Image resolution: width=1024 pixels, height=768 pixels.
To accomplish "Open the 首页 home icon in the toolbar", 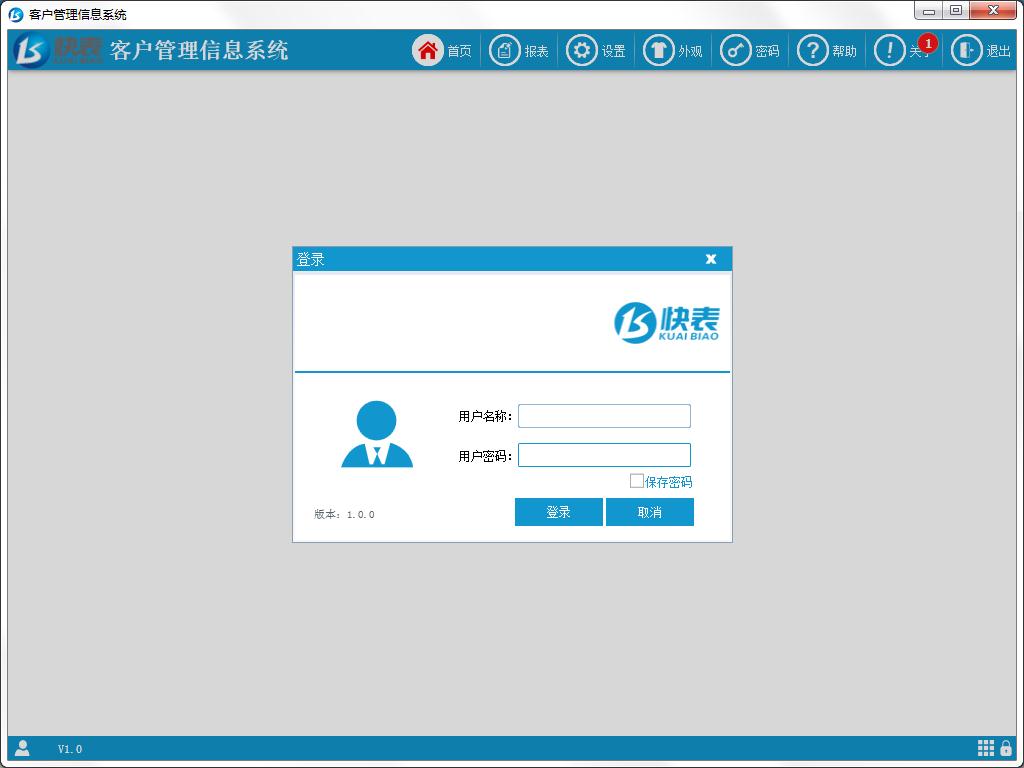I will (428, 50).
